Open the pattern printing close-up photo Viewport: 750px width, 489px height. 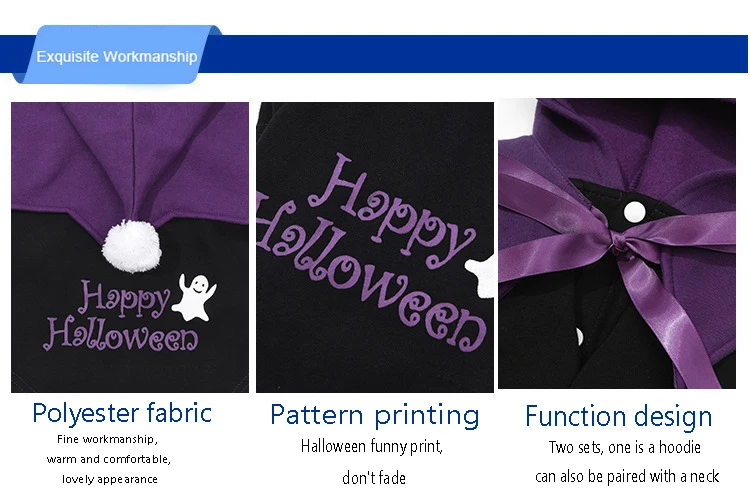coord(375,247)
